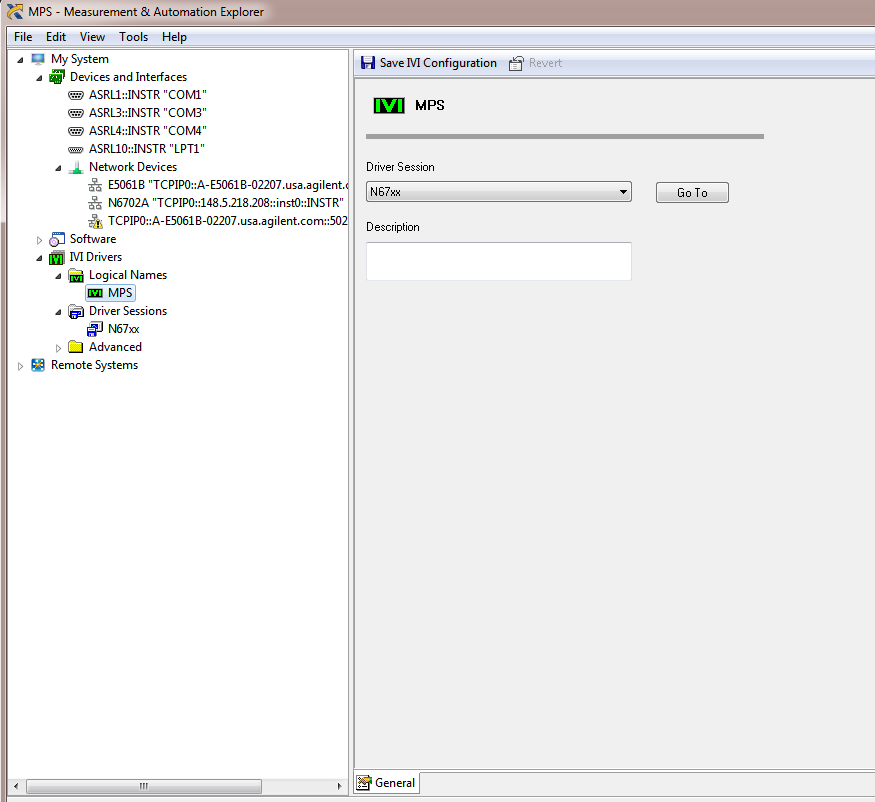Collapse the My System tree node
Viewport: 875px width, 802px height.
tap(20, 60)
